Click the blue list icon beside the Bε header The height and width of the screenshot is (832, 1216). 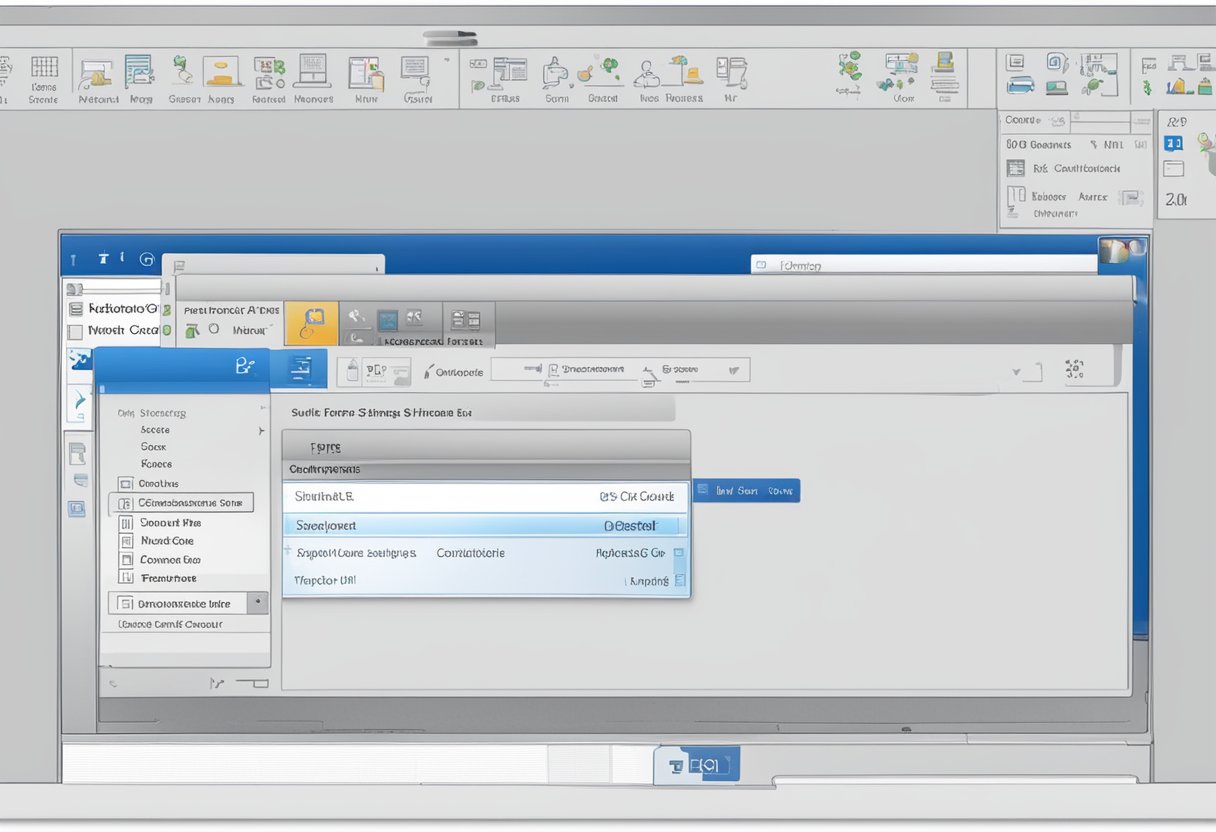click(x=300, y=369)
